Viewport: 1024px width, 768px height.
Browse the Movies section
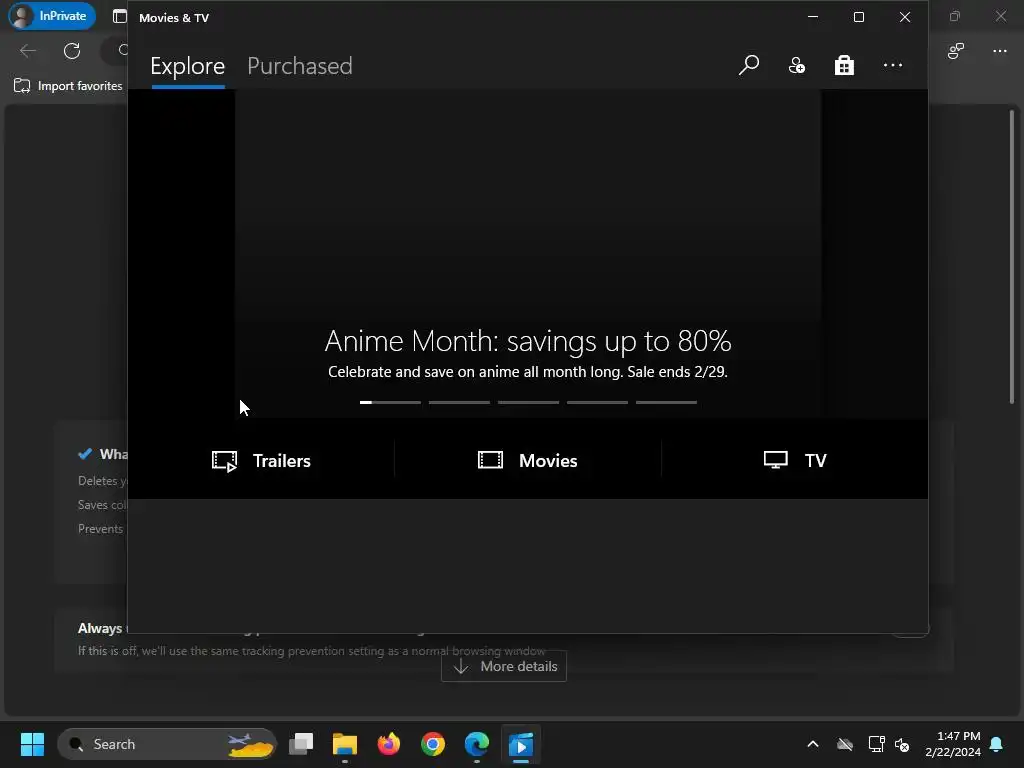(528, 461)
